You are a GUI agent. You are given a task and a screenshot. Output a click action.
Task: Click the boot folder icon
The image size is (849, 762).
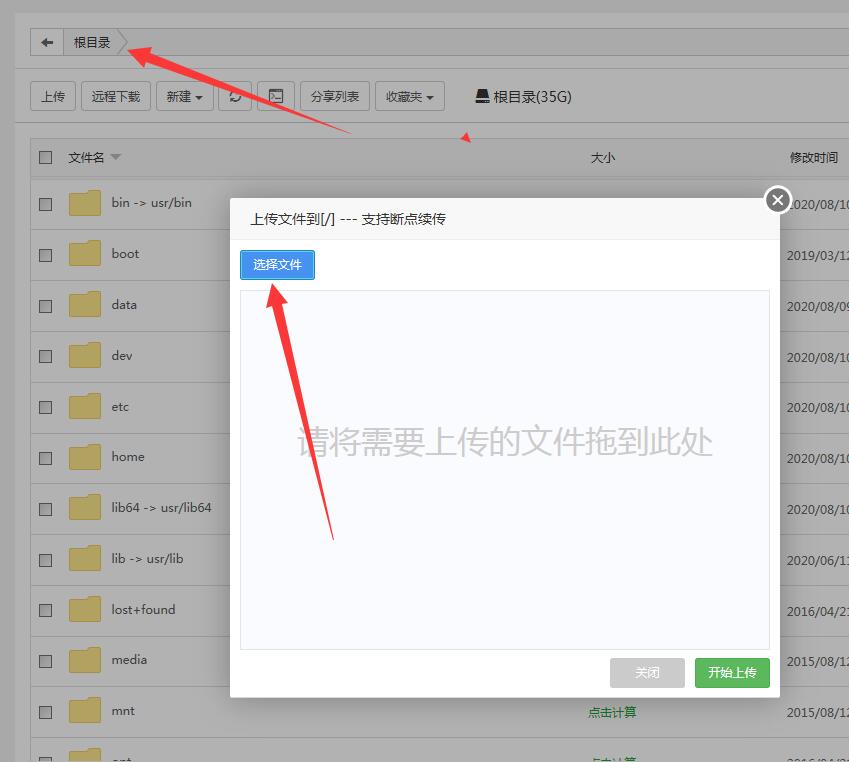click(x=85, y=254)
